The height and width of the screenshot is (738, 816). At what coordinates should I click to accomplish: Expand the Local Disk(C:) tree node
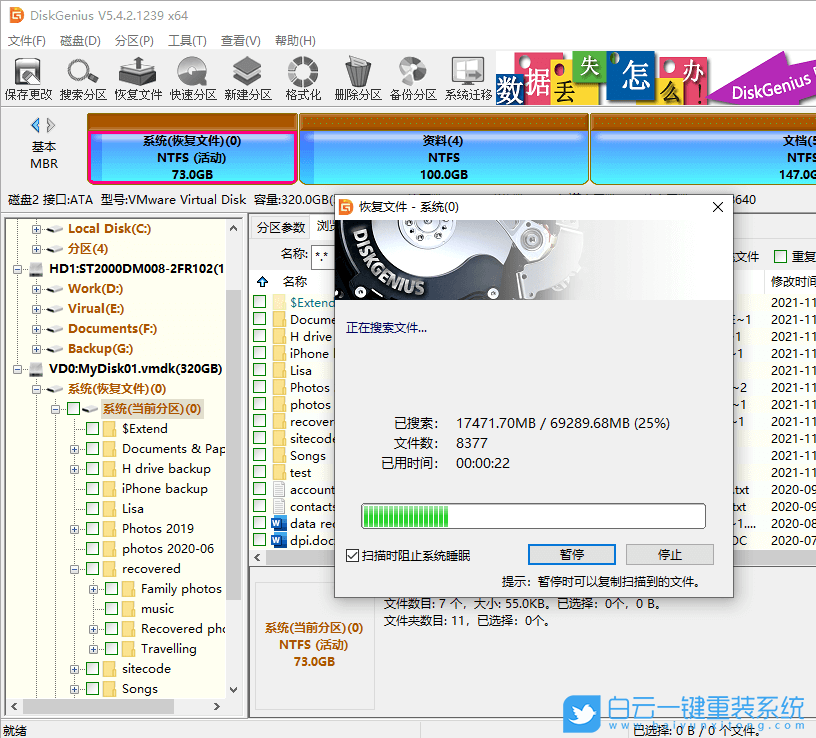(x=36, y=229)
